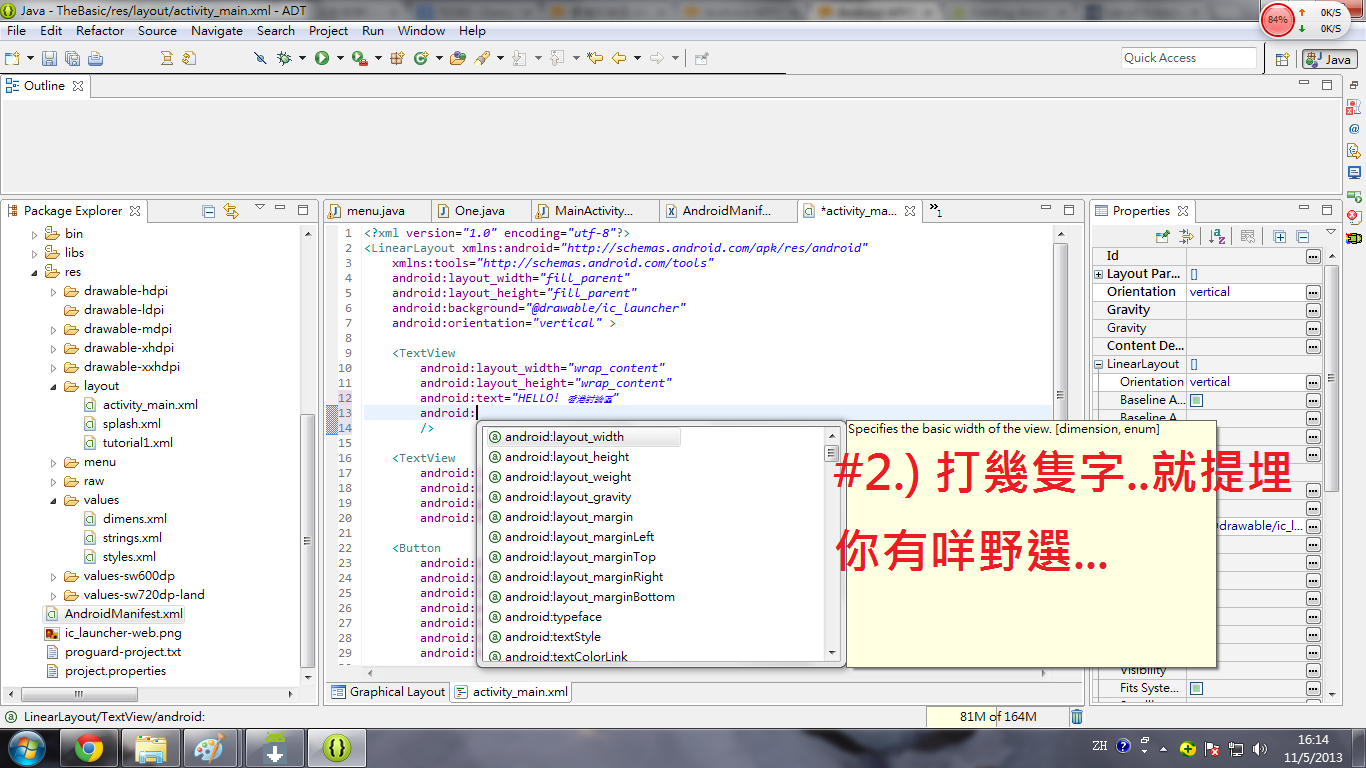Open the Refactor menu

coord(100,31)
